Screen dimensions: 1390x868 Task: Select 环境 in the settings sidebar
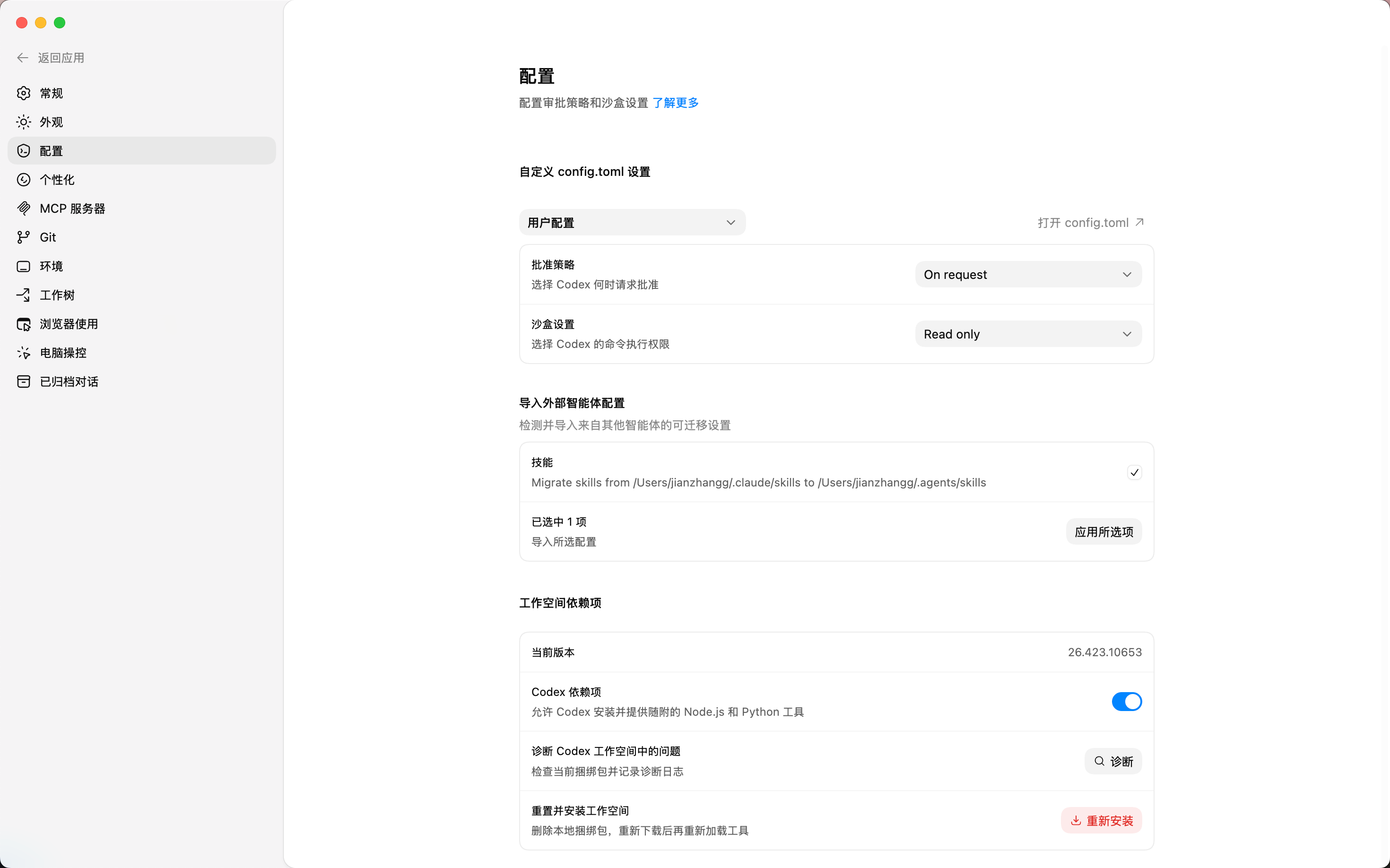click(51, 266)
